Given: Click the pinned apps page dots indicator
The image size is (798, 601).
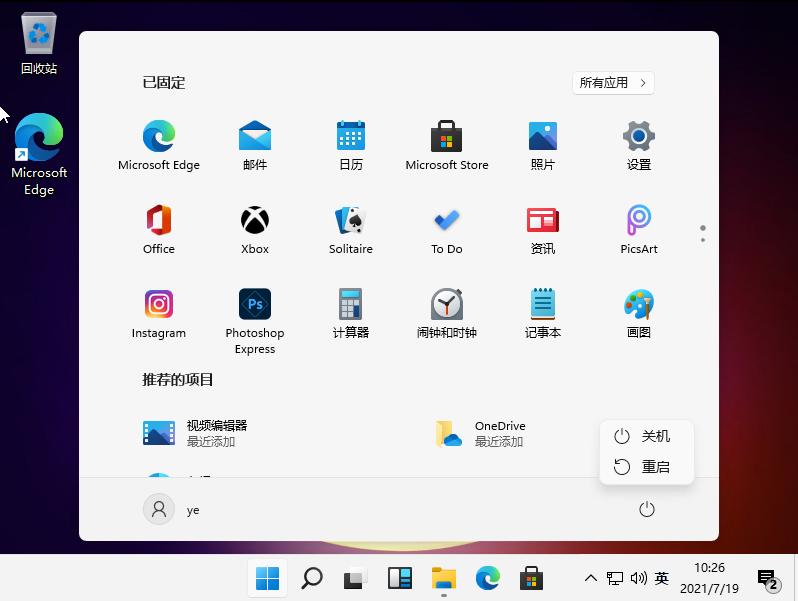Looking at the screenshot, I should point(703,233).
